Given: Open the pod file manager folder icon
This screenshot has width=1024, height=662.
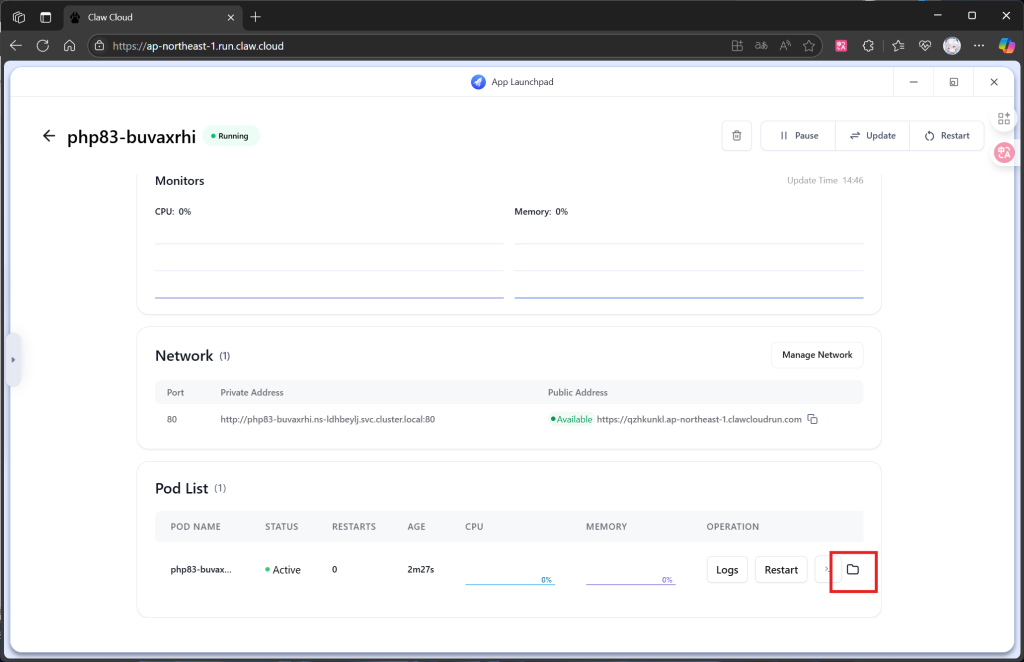Looking at the screenshot, I should click(852, 569).
